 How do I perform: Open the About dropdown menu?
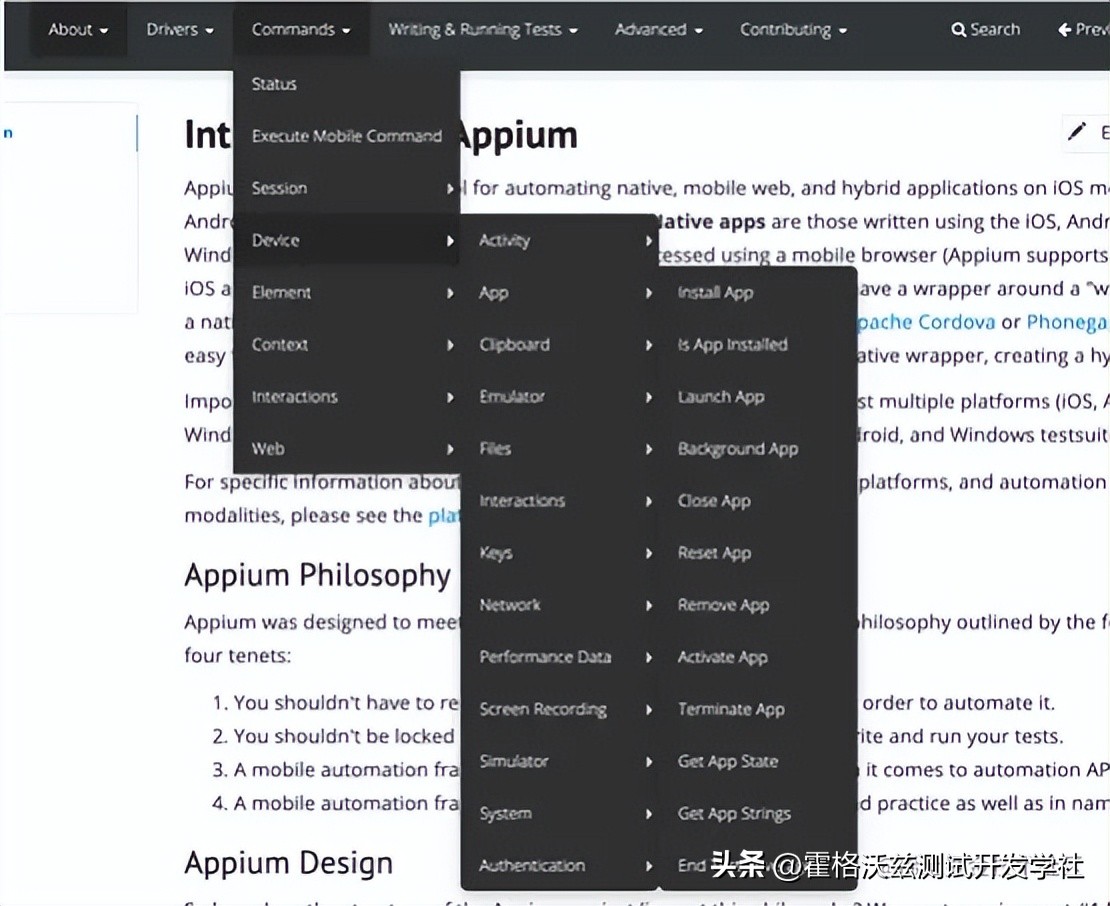click(78, 30)
